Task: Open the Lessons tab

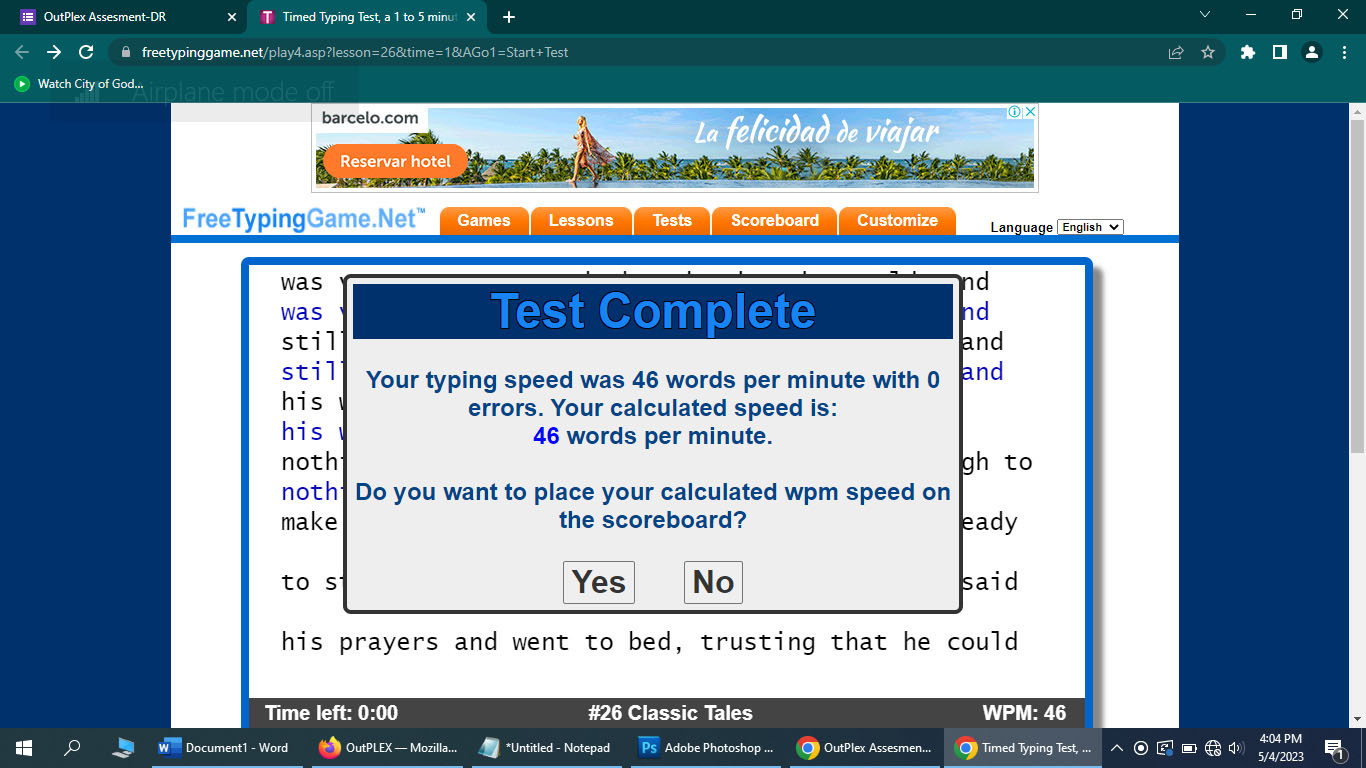Action: [x=581, y=221]
